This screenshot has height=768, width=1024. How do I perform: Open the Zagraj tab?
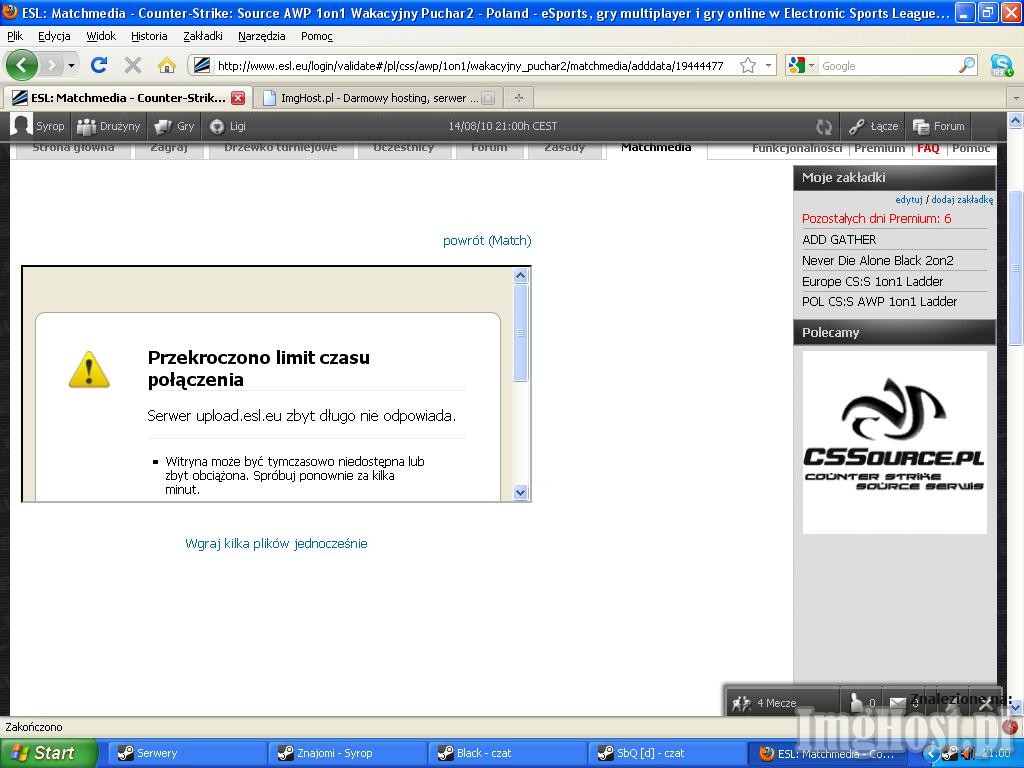169,148
